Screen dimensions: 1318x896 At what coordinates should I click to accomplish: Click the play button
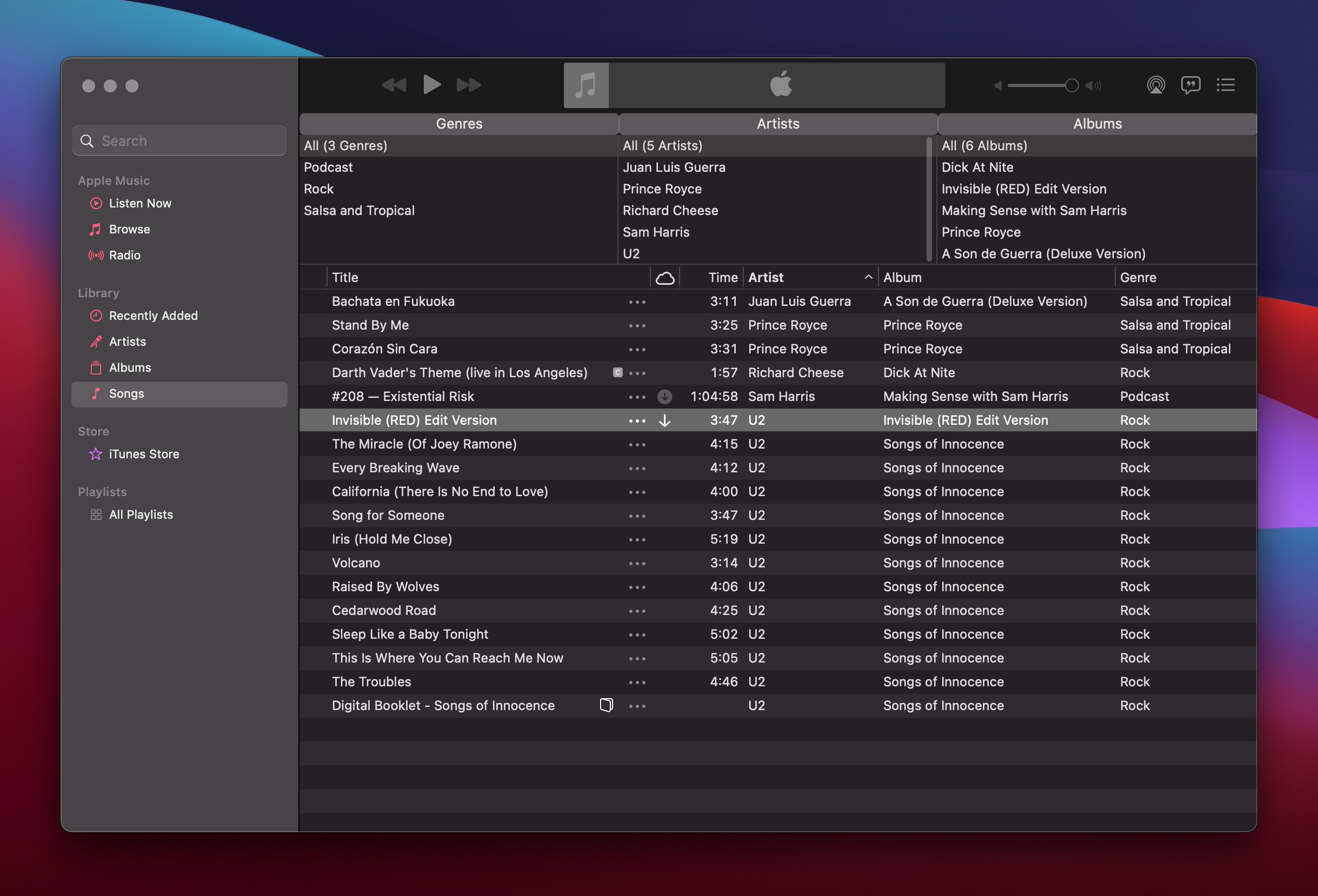pos(431,84)
